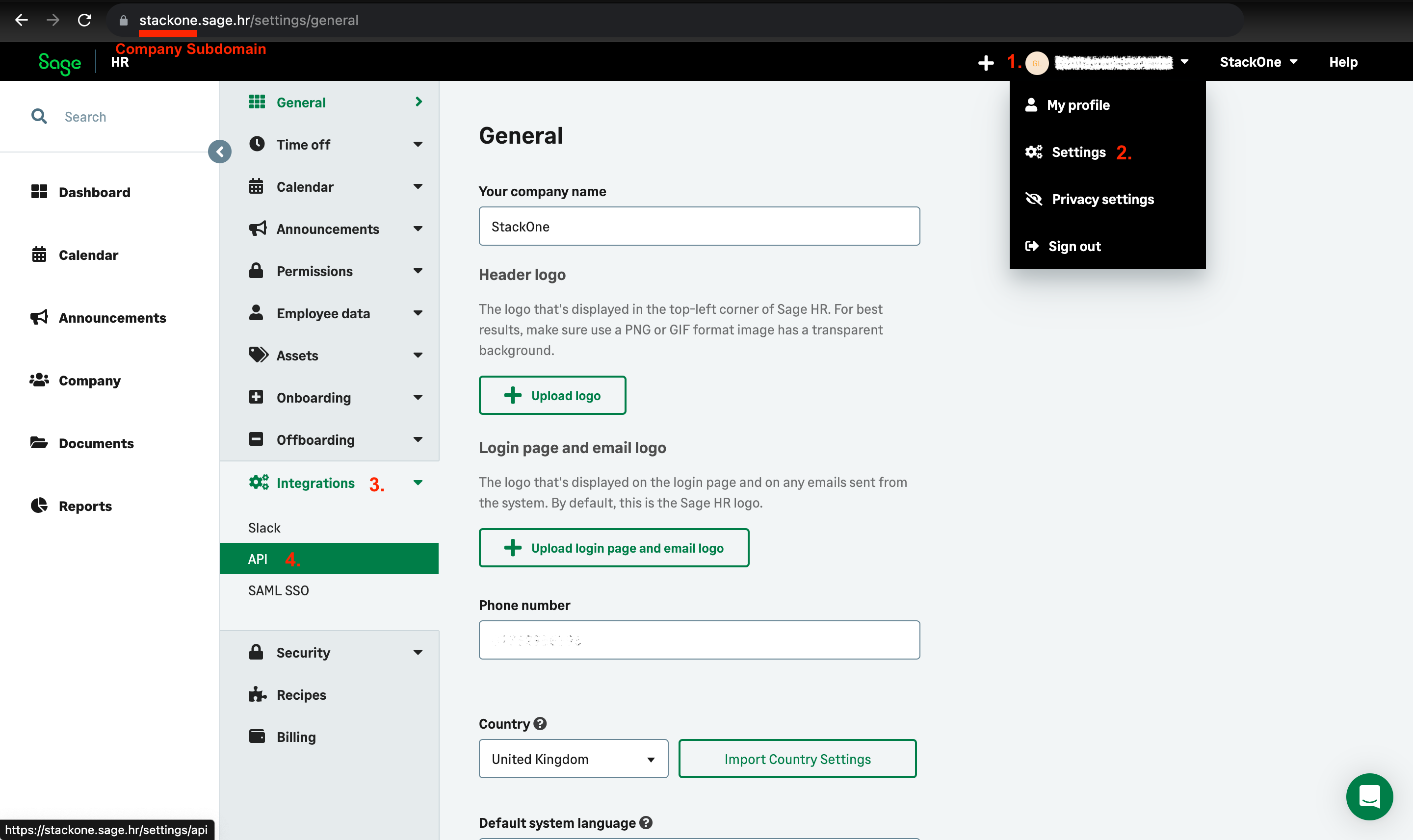Expand the Time off settings section
The width and height of the screenshot is (1413, 840).
point(418,144)
